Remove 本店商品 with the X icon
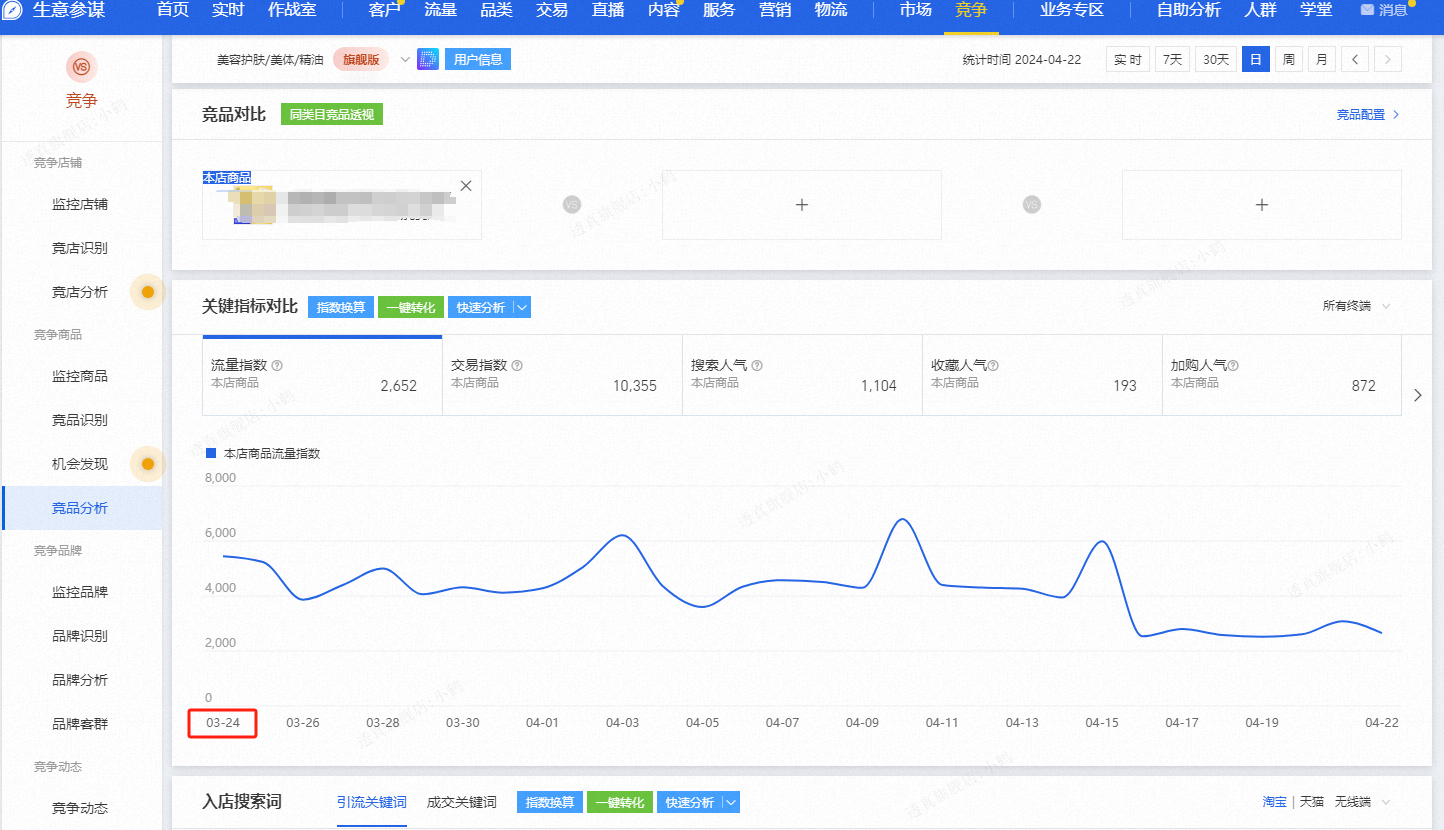The width and height of the screenshot is (1444, 830). 465,186
